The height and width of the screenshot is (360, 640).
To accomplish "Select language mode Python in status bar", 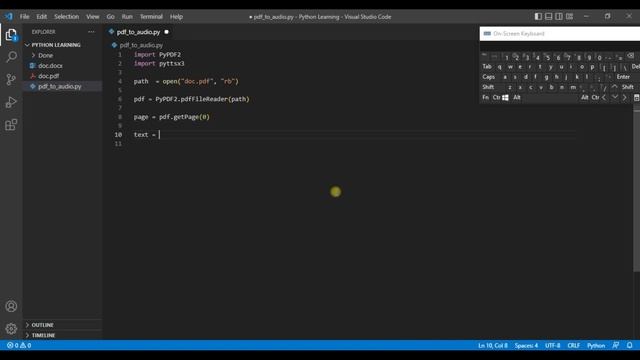I will pyautogui.click(x=596, y=345).
